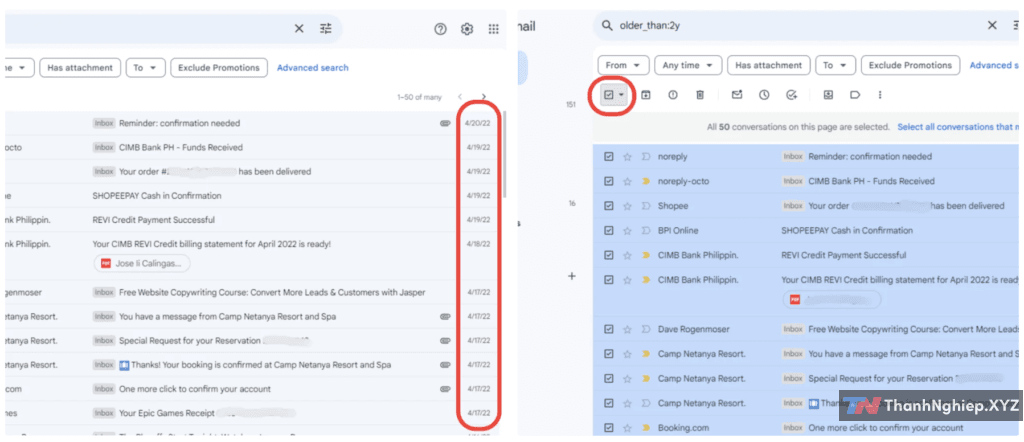Viewport: 1024px width, 442px height.
Task: Expand the From filter dropdown
Action: pyautogui.click(x=622, y=66)
